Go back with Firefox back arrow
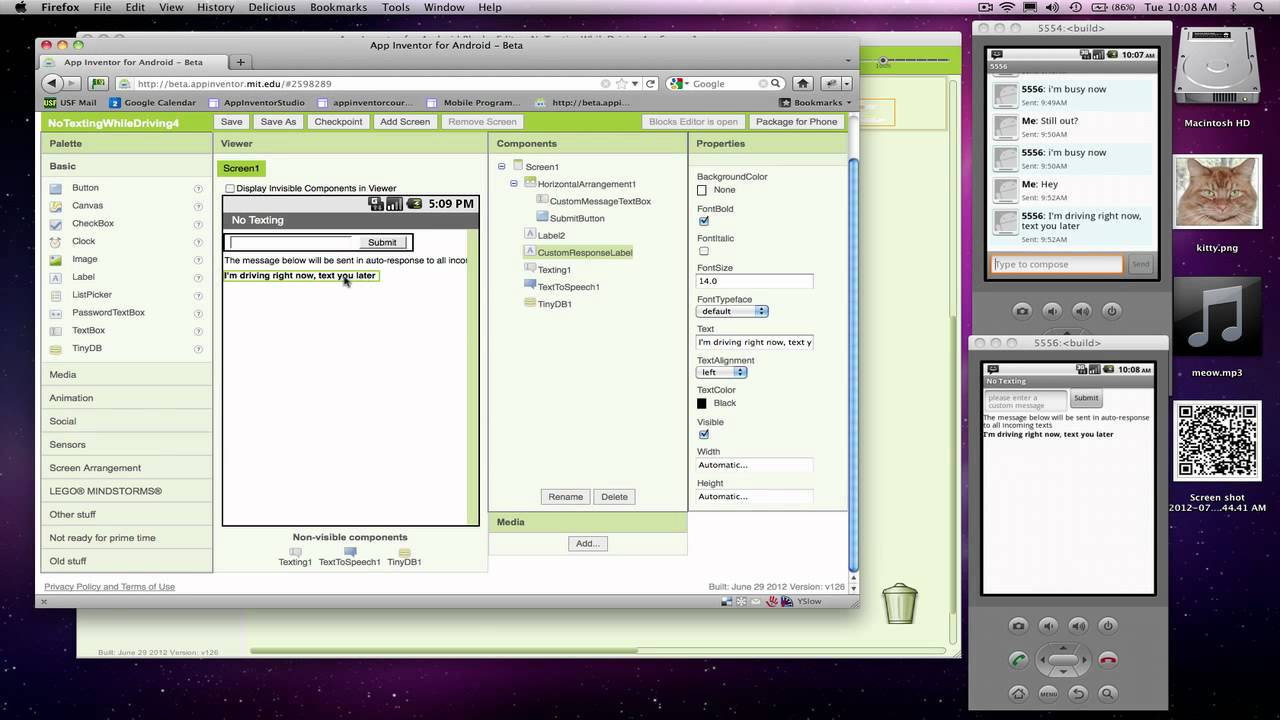This screenshot has height=720, width=1280. point(53,84)
